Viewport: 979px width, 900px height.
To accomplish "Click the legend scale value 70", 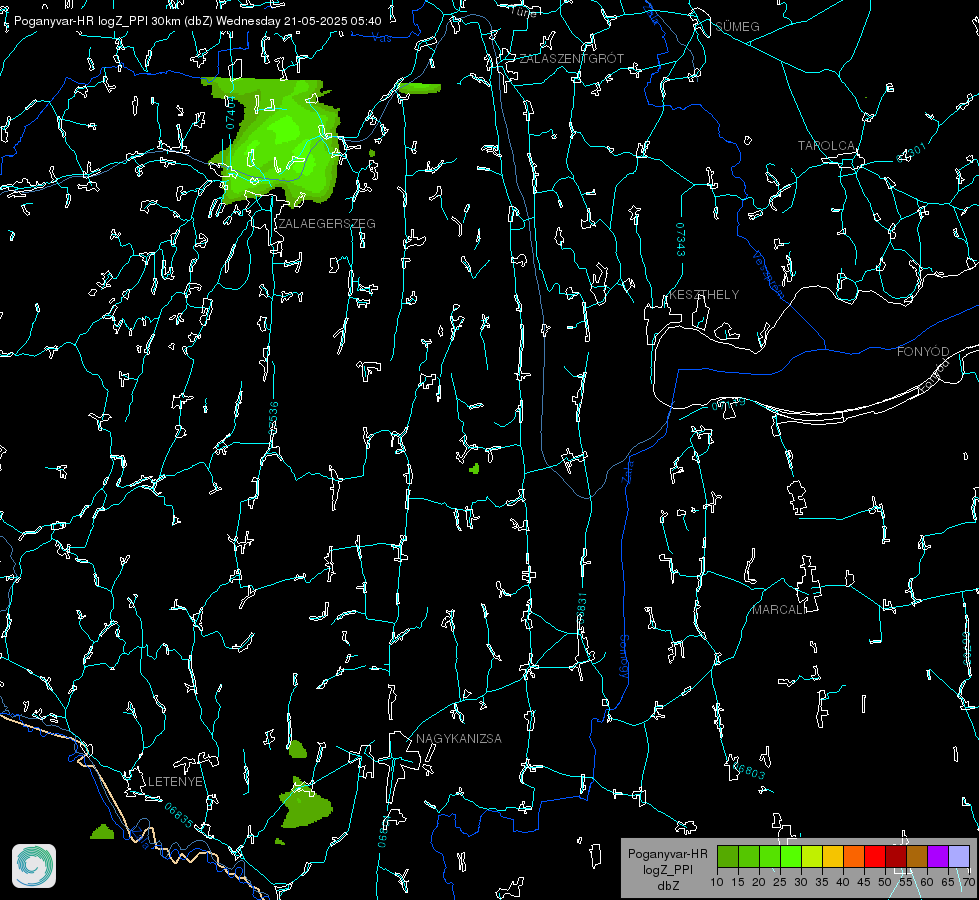I will point(969,882).
